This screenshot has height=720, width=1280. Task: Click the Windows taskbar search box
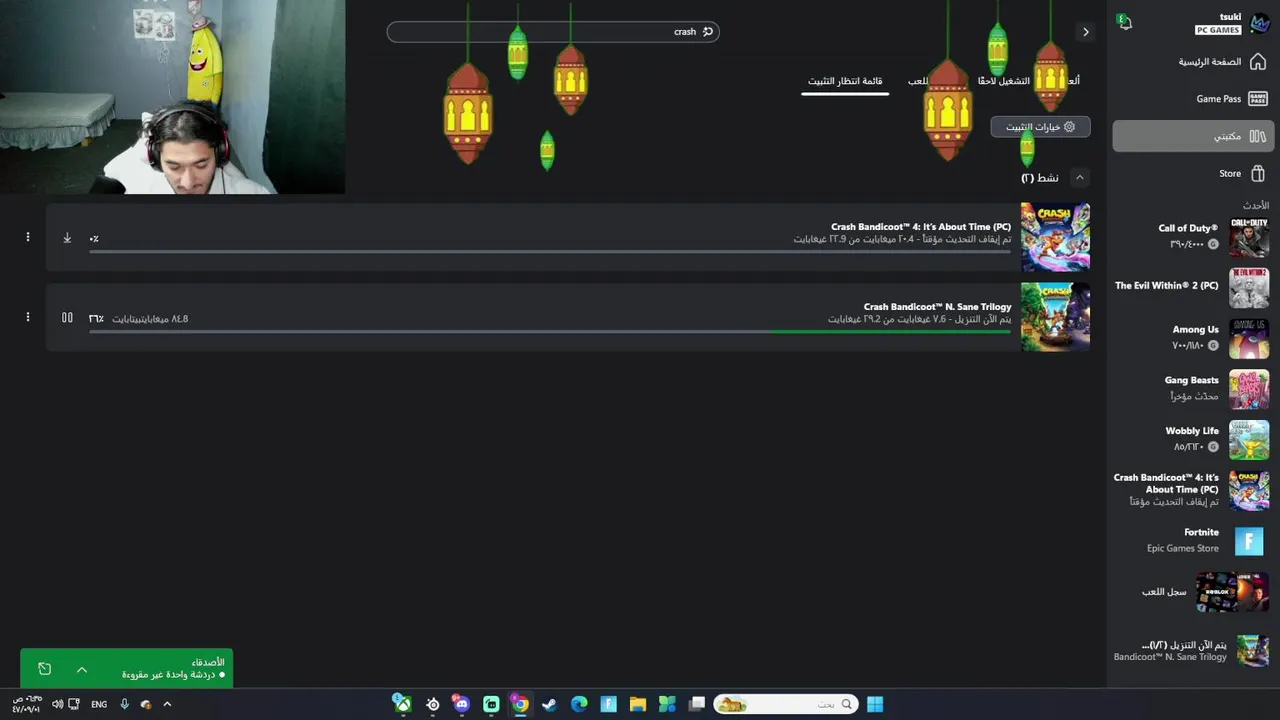(786, 704)
